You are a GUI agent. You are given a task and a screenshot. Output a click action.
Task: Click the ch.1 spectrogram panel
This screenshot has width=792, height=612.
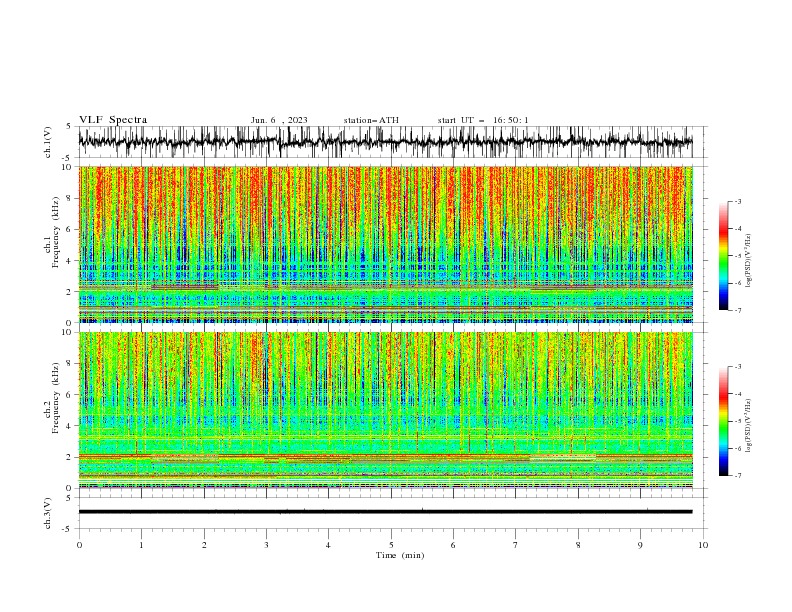(x=385, y=244)
